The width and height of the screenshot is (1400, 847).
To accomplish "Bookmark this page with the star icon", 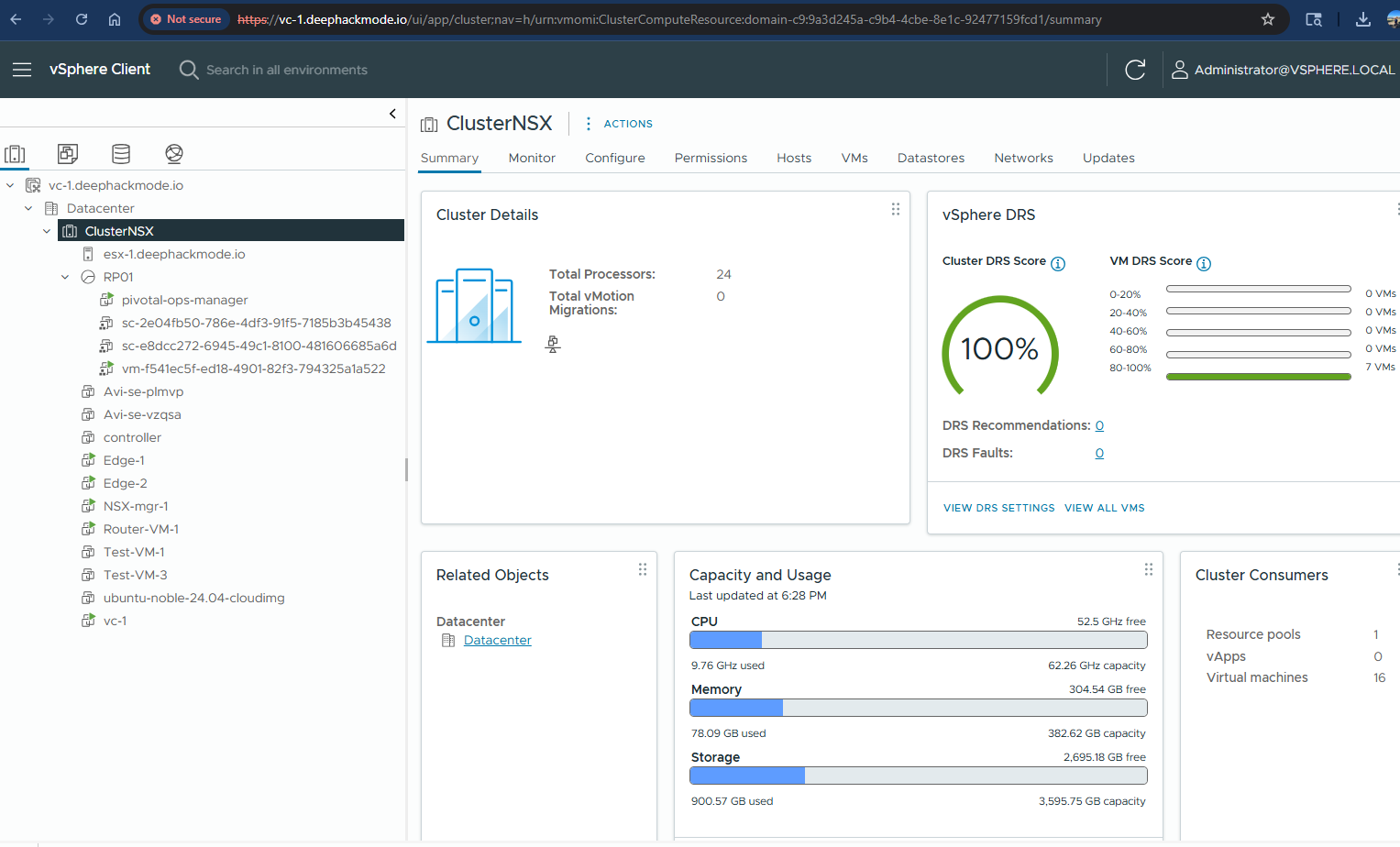I will pos(1268,19).
